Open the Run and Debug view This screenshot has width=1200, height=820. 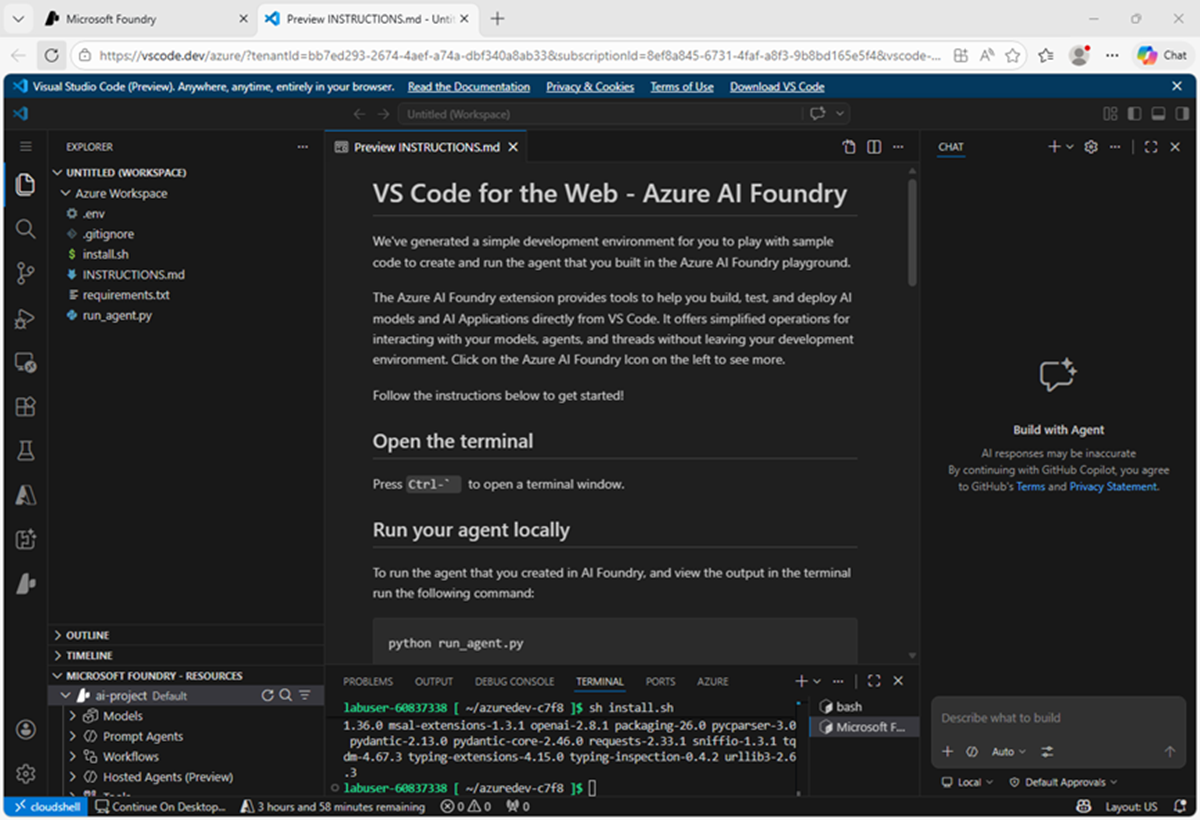(26, 318)
